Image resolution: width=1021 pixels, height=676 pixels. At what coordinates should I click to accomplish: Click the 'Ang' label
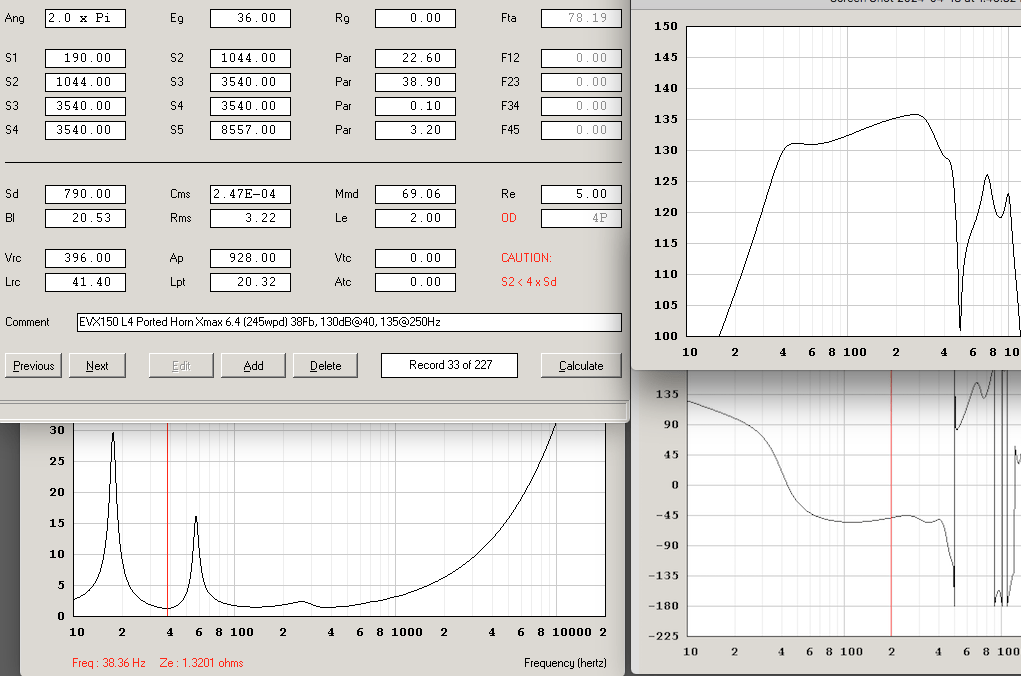(x=14, y=18)
